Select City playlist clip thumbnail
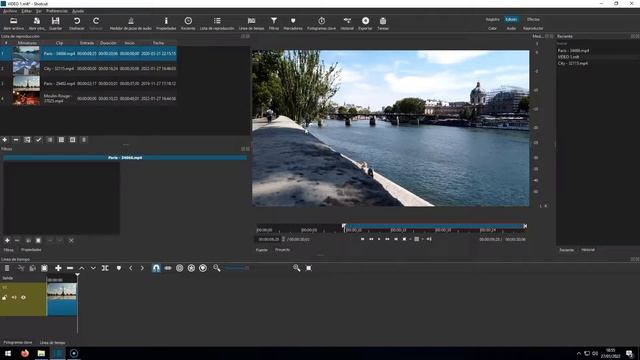Image resolution: width=640 pixels, height=360 pixels. pyautogui.click(x=26, y=68)
